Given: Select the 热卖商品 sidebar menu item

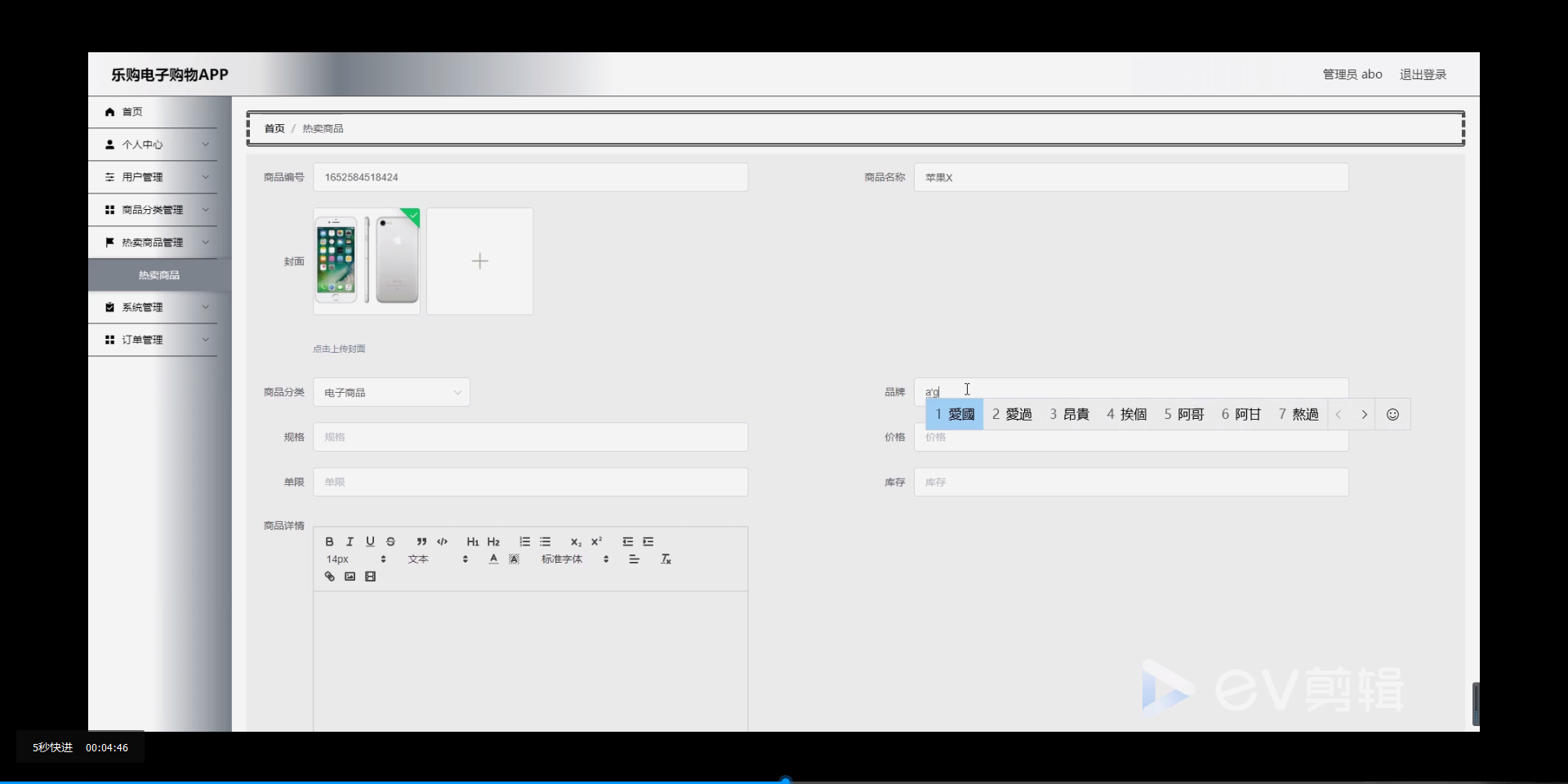Looking at the screenshot, I should tap(158, 274).
